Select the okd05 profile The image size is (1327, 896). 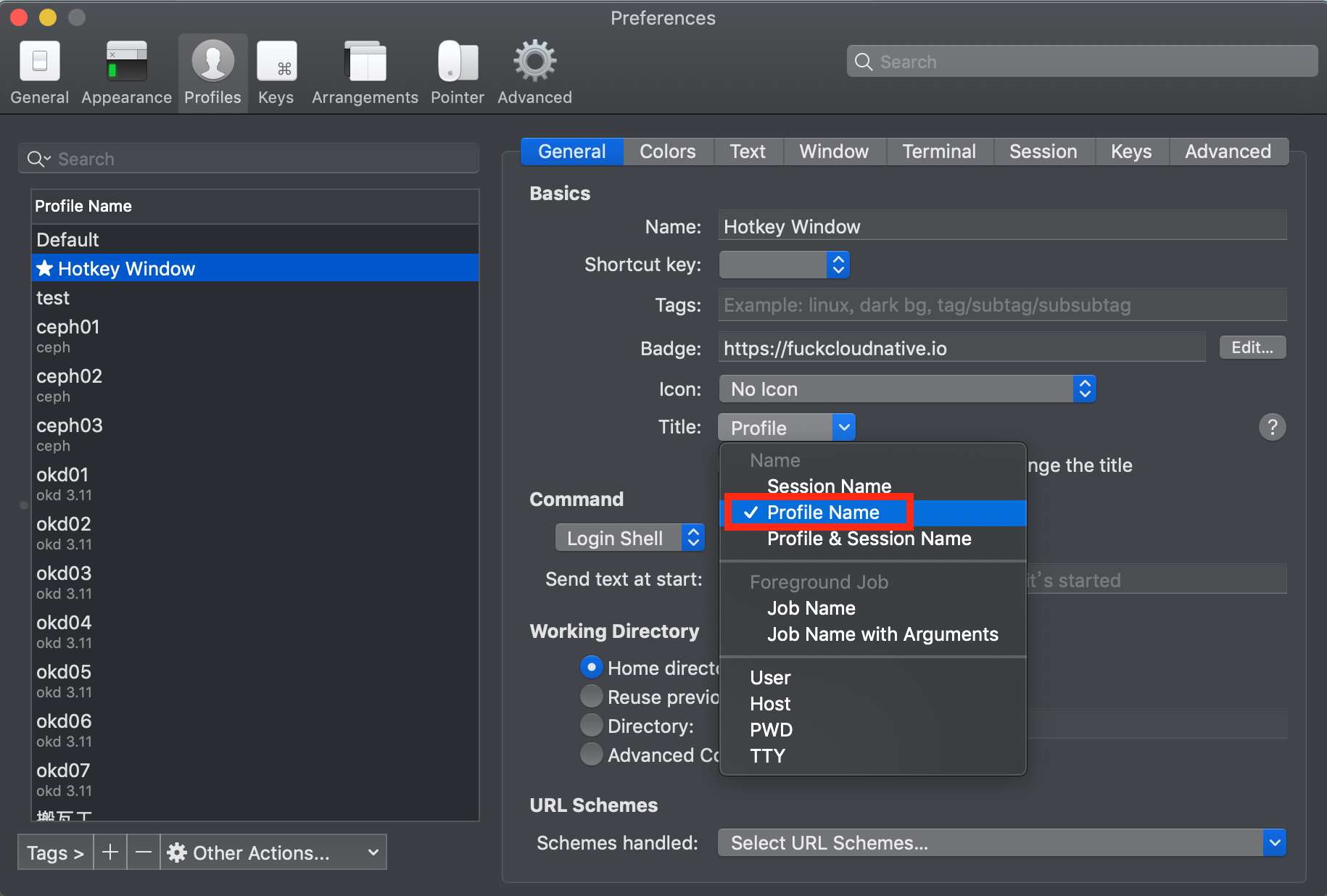pos(255,681)
